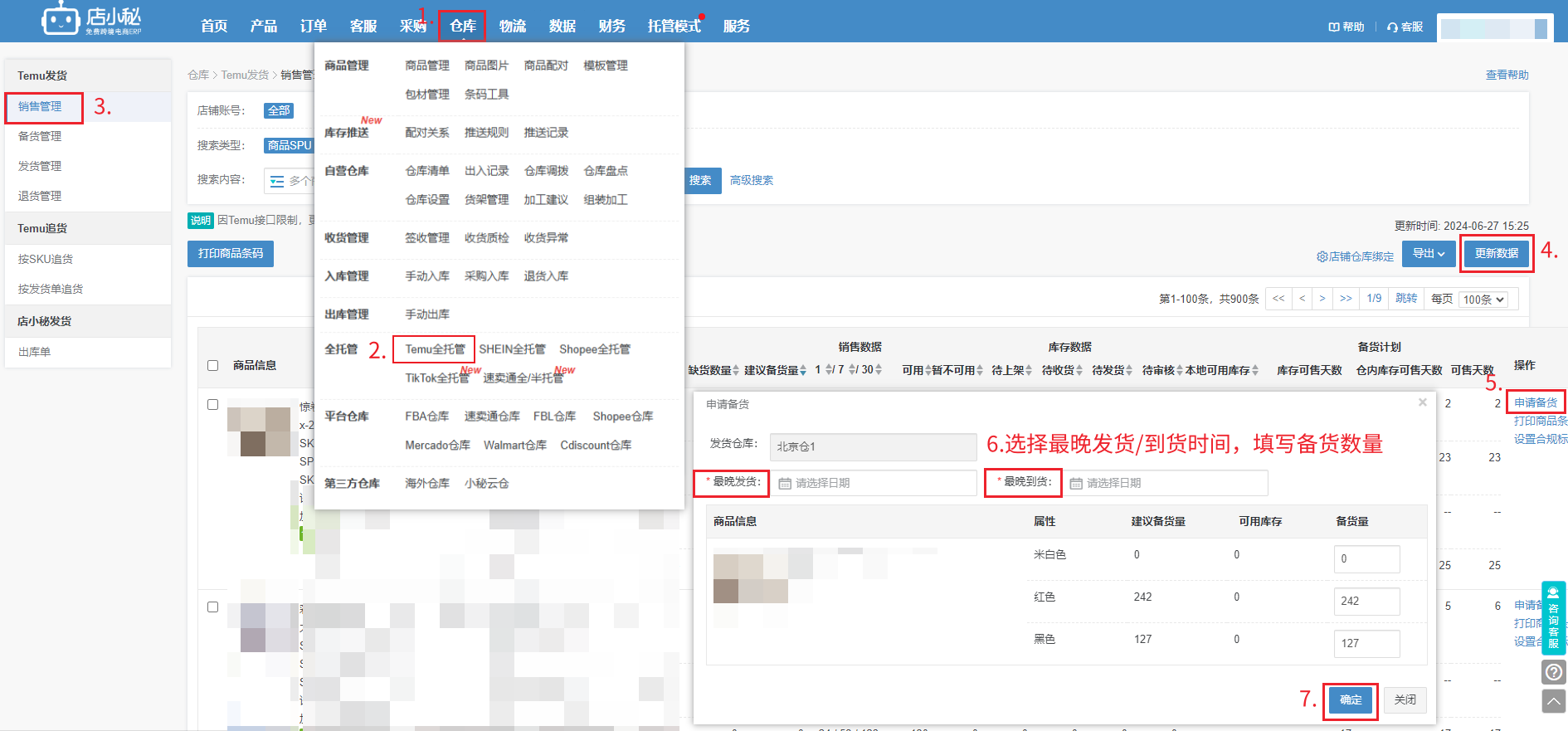Open the first product's thumbnail in the table

[x=258, y=431]
